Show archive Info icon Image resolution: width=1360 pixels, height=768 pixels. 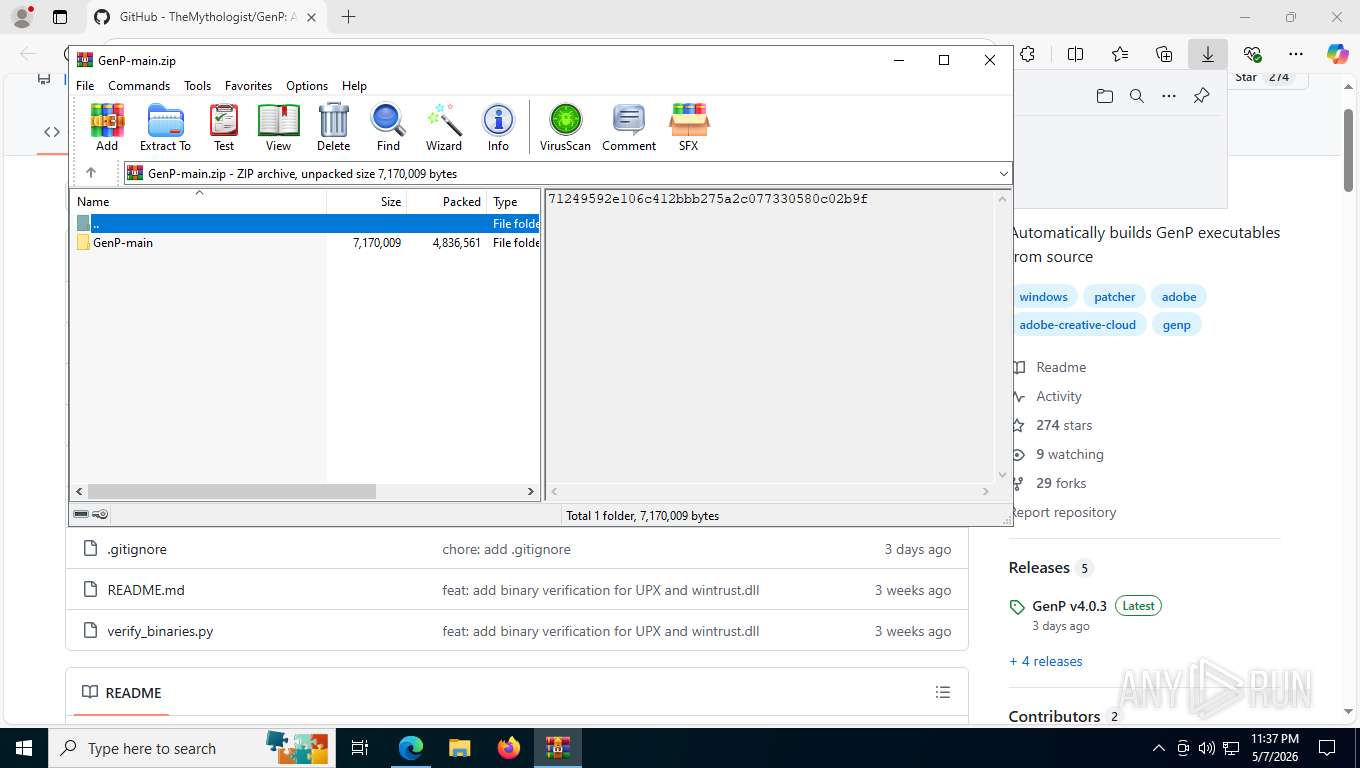click(x=498, y=127)
